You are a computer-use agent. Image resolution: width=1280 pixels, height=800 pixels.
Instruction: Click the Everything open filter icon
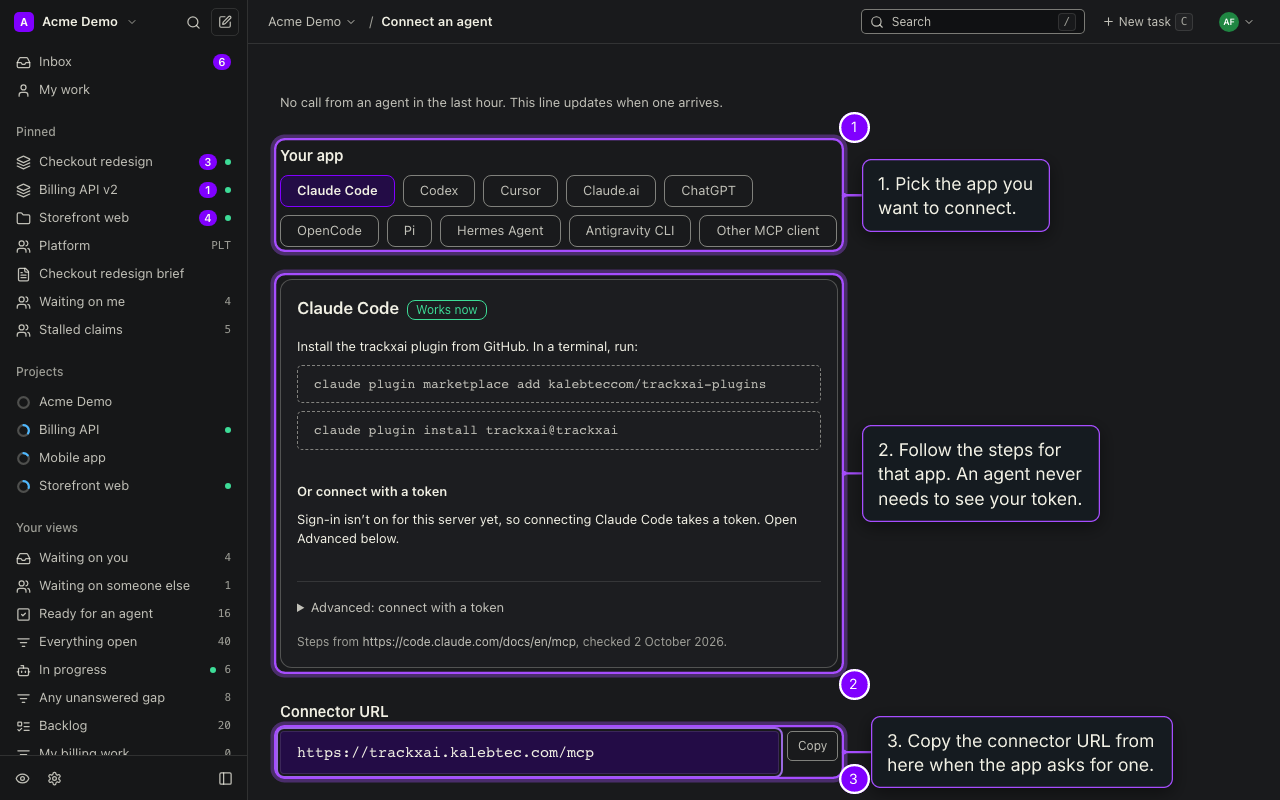(23, 642)
